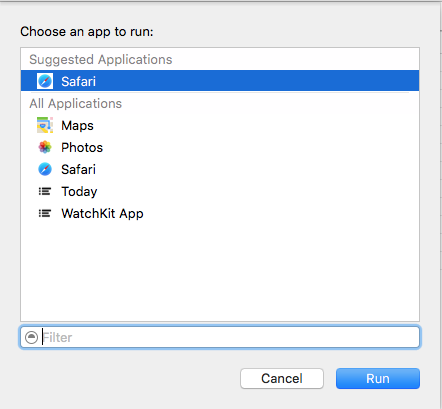Click the All Applications section header
This screenshot has height=409, width=442.
[x=76, y=103]
